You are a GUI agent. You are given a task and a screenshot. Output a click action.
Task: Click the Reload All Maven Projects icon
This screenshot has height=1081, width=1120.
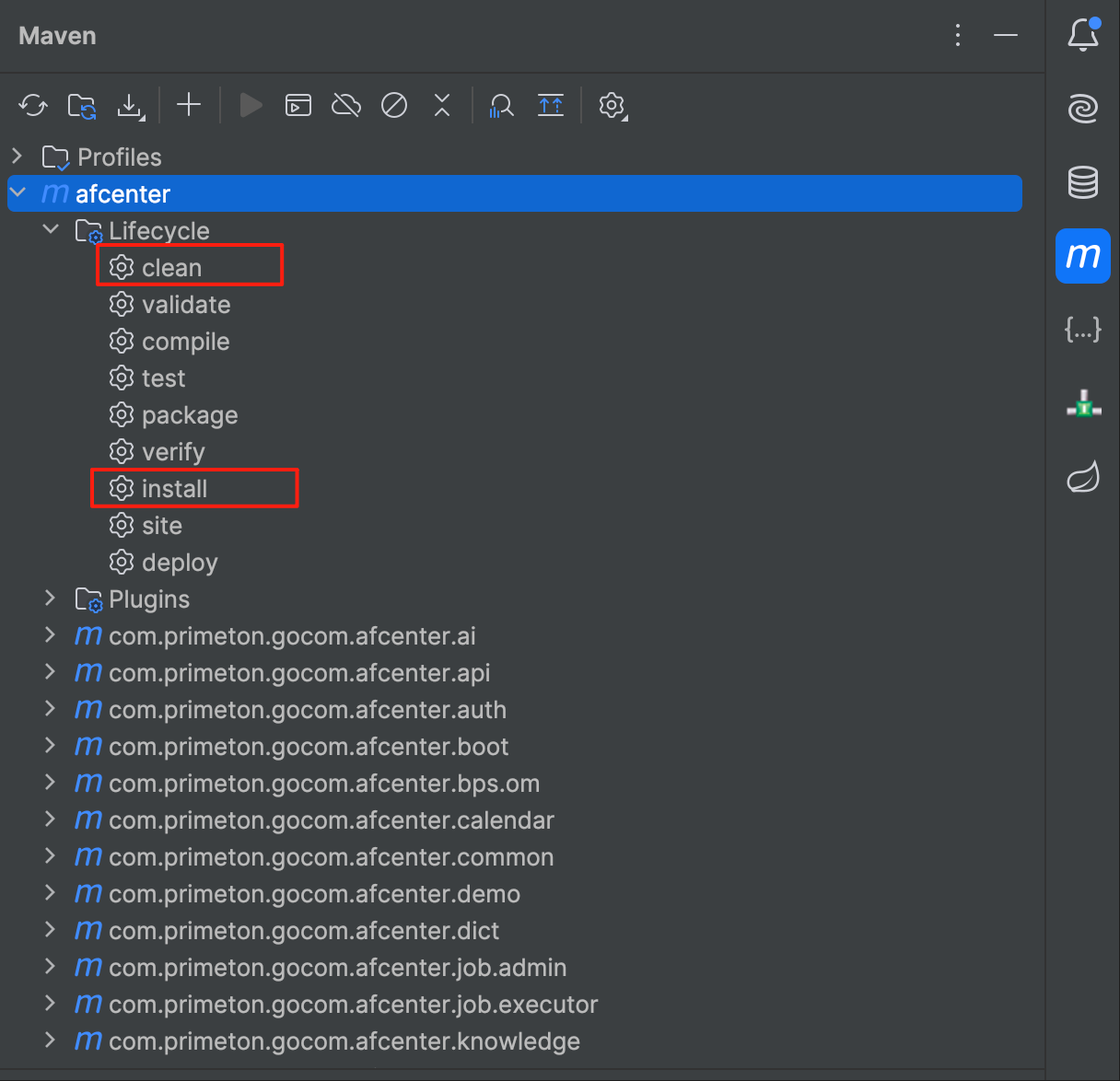(33, 106)
